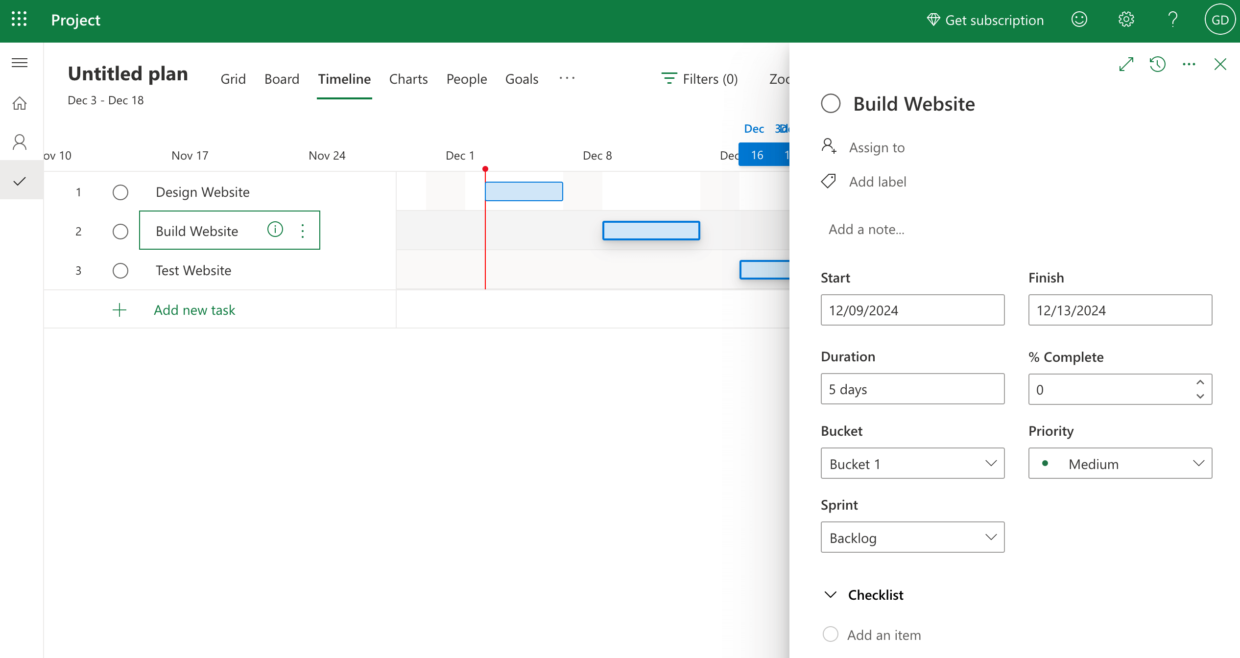Open the app launcher grid icon
1240x658 pixels.
(x=19, y=19)
